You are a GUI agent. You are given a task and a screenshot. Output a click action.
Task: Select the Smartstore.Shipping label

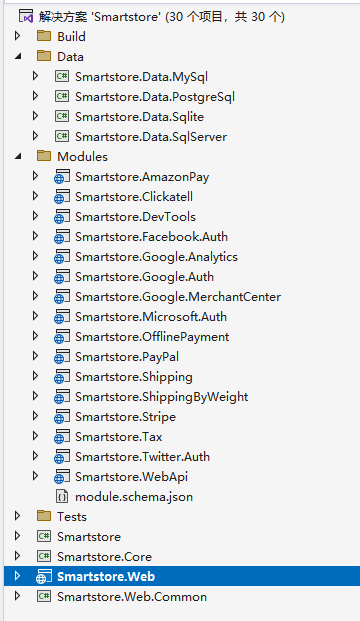134,377
